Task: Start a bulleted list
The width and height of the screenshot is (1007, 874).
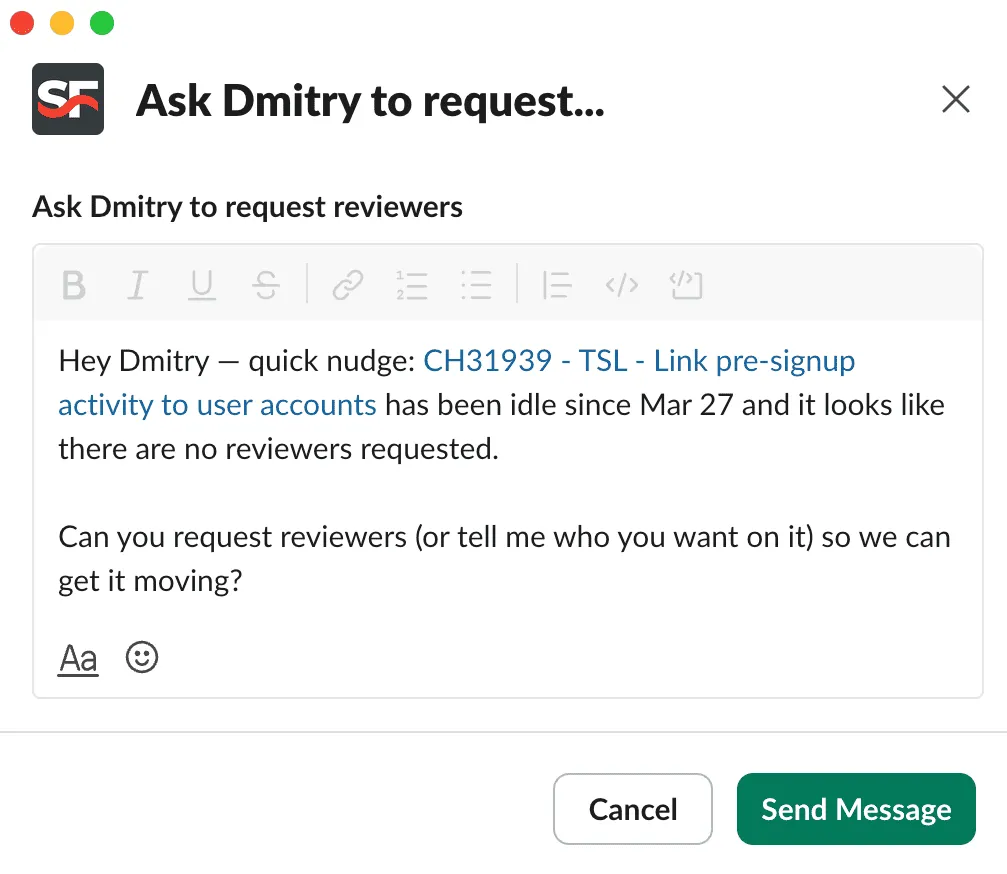Action: point(476,286)
